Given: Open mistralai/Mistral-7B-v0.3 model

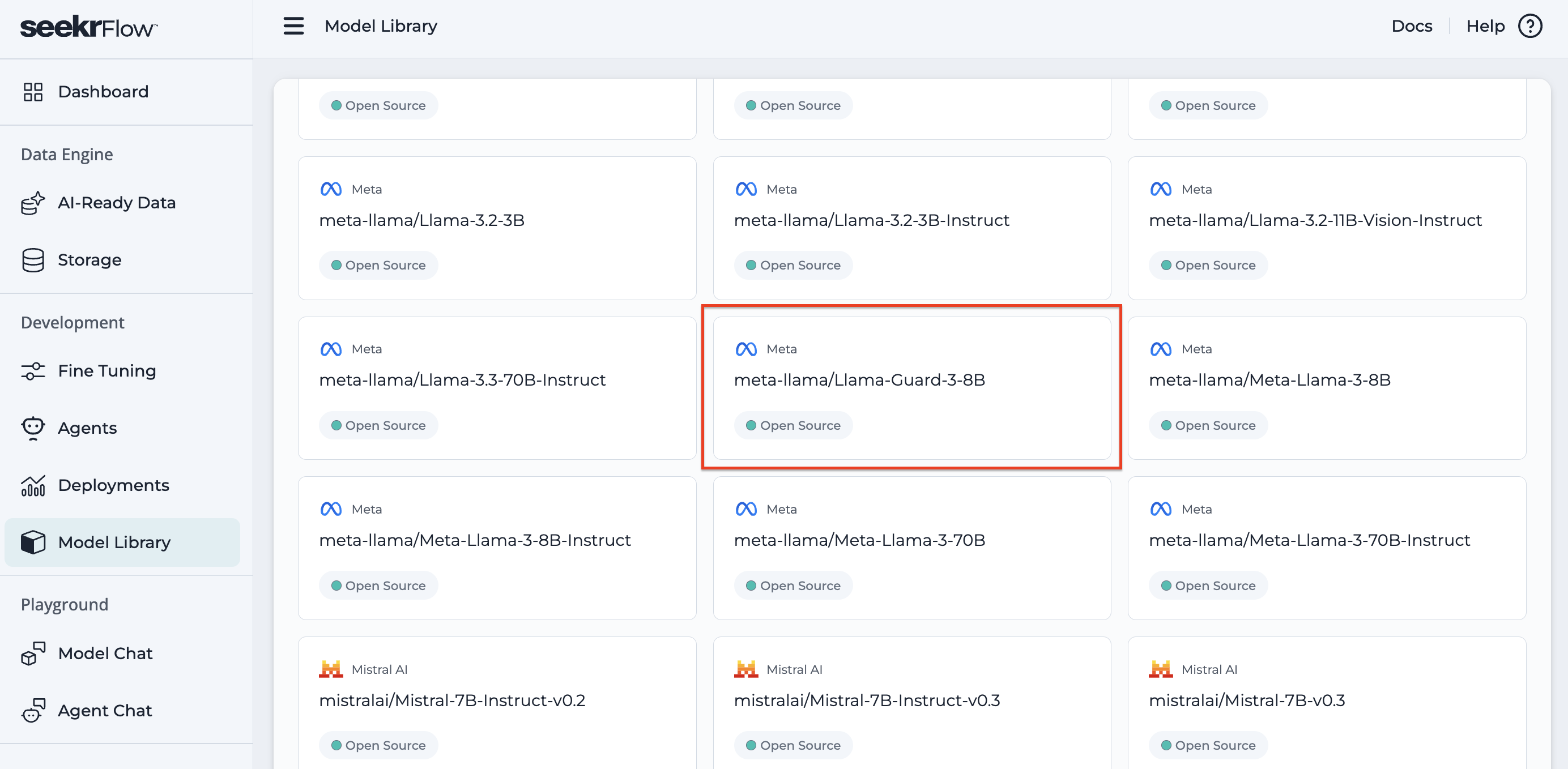Looking at the screenshot, I should [x=1327, y=703].
